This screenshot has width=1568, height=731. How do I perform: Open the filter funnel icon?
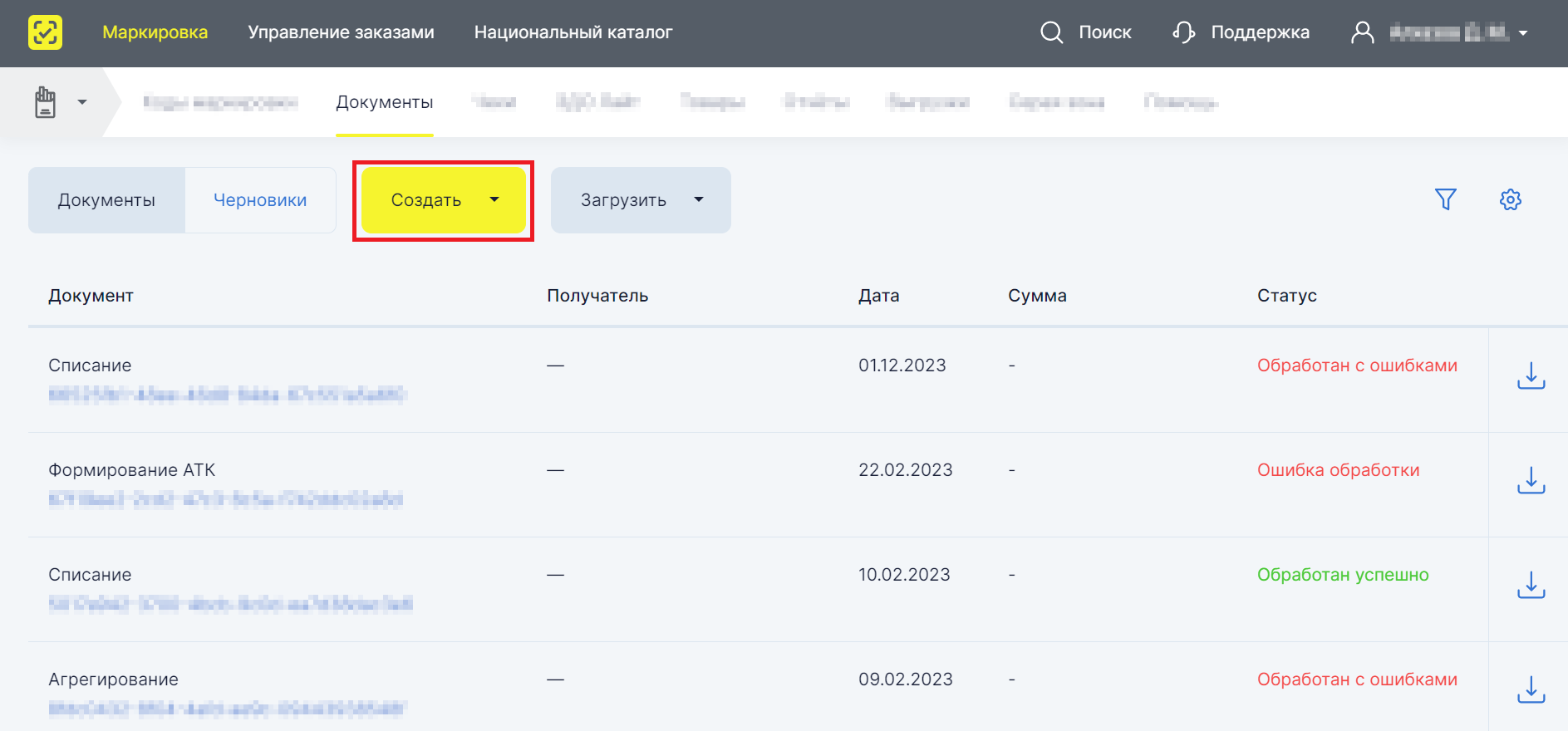pos(1446,199)
